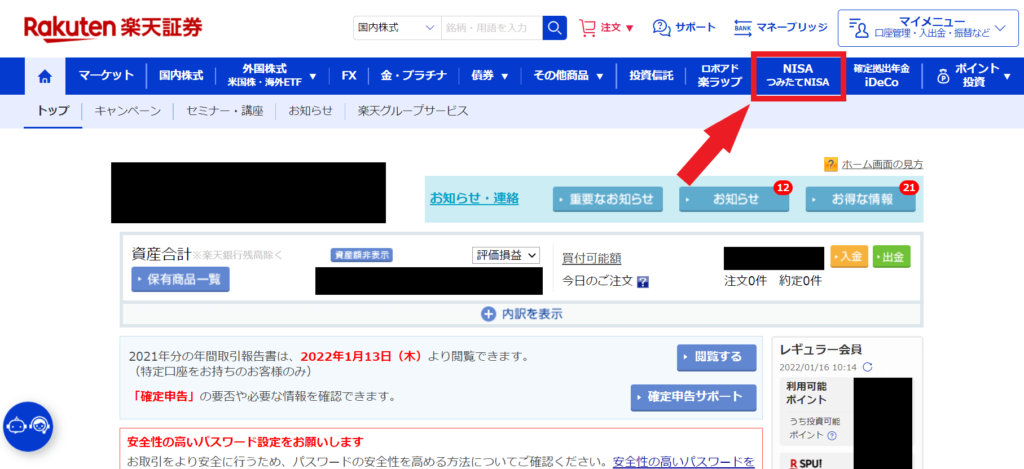This screenshot has height=469, width=1024.
Task: Switch to 楽天グループサービス sub-tab
Action: click(x=413, y=111)
